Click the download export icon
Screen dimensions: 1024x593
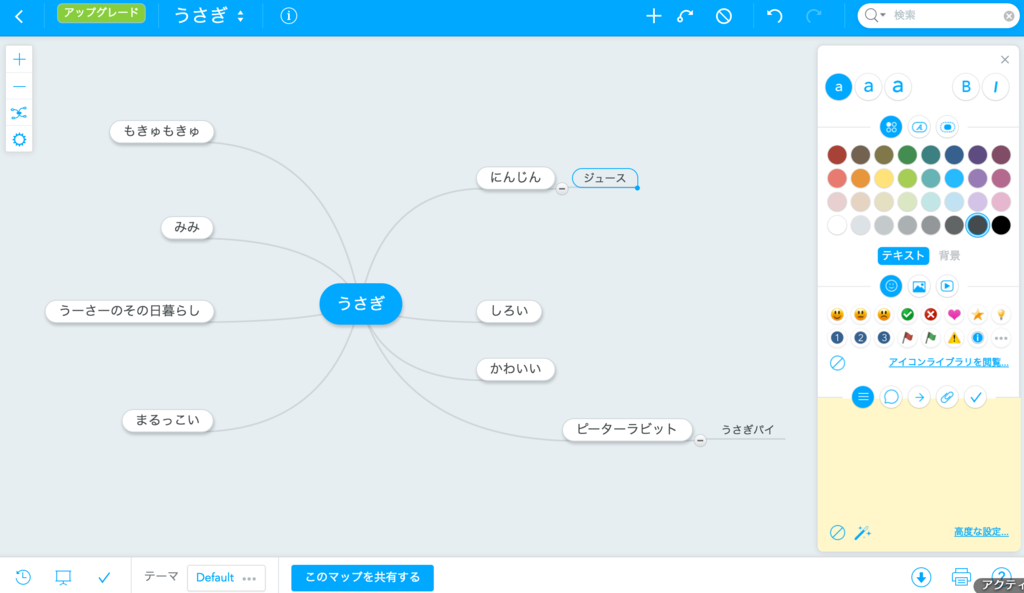click(921, 577)
